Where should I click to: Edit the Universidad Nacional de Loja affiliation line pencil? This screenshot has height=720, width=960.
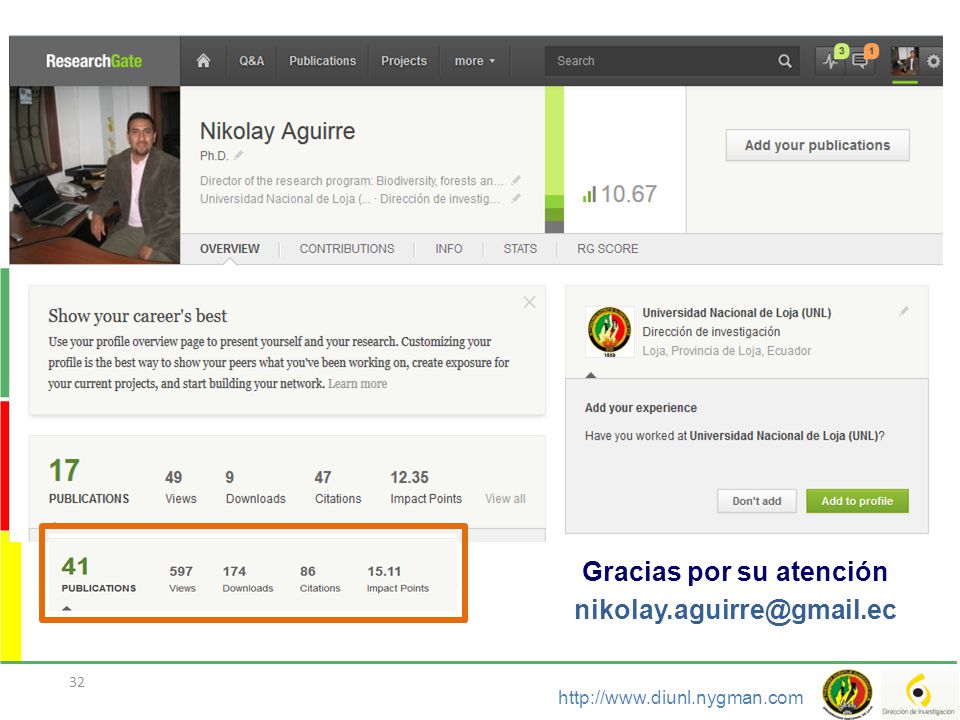pos(516,198)
